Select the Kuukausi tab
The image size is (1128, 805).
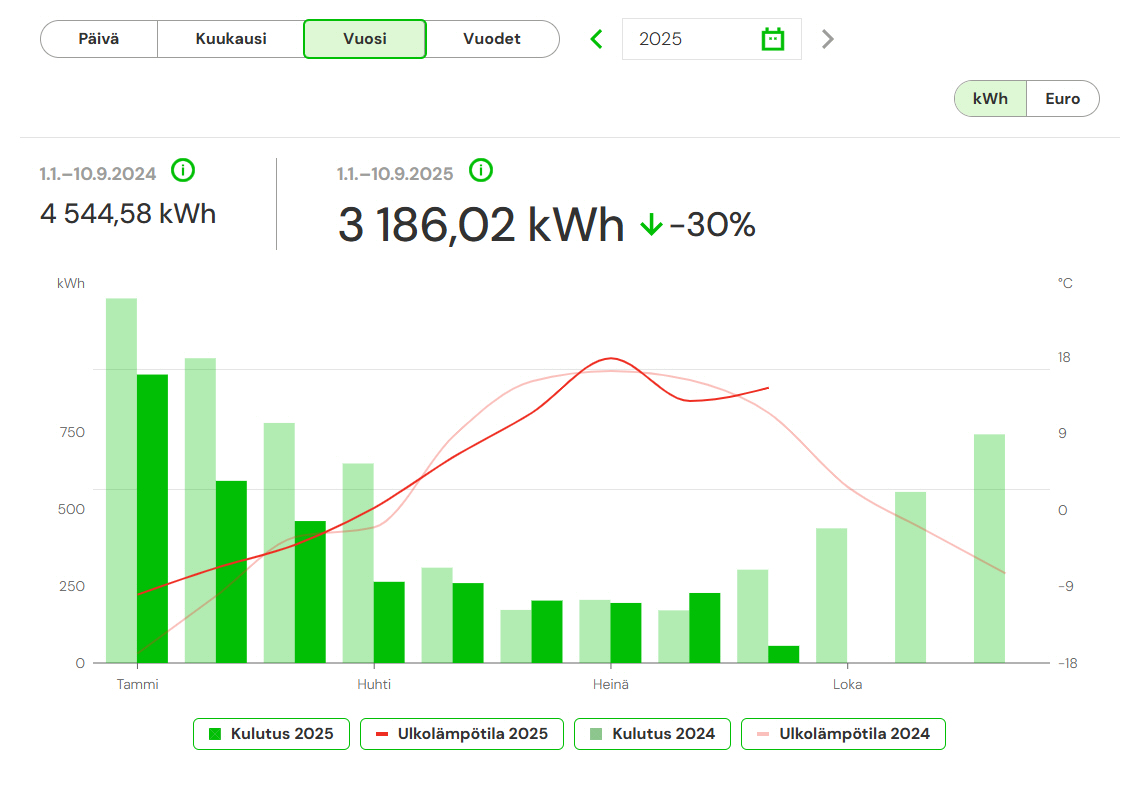coord(231,39)
